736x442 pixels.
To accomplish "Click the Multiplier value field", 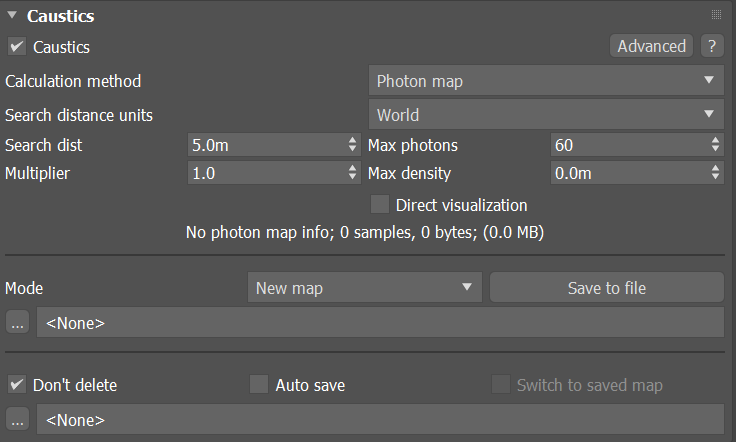I will pos(265,173).
